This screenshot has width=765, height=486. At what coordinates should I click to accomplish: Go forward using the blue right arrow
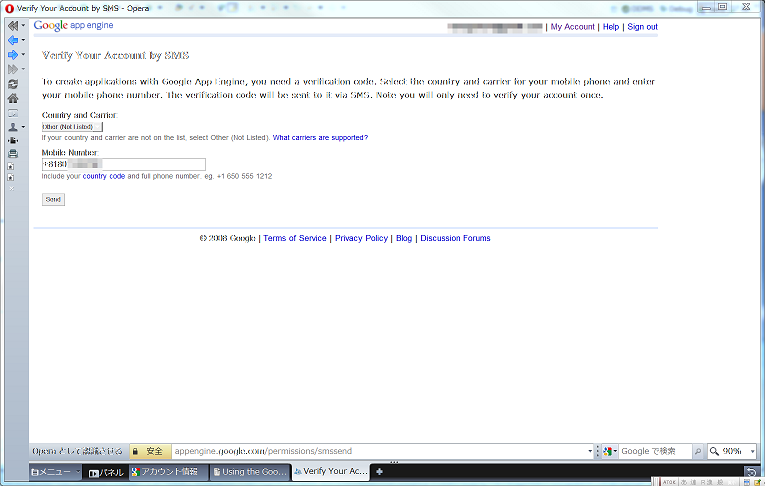13,54
